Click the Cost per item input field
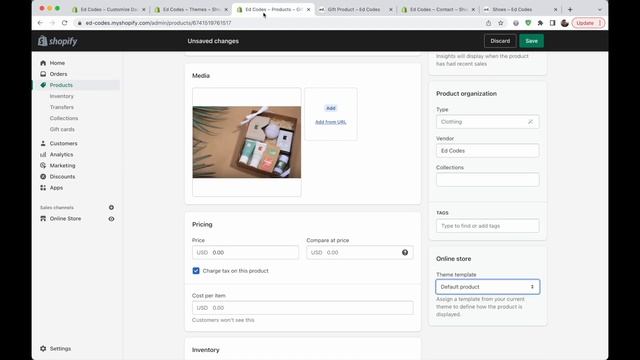The width and height of the screenshot is (640, 360). [x=302, y=308]
